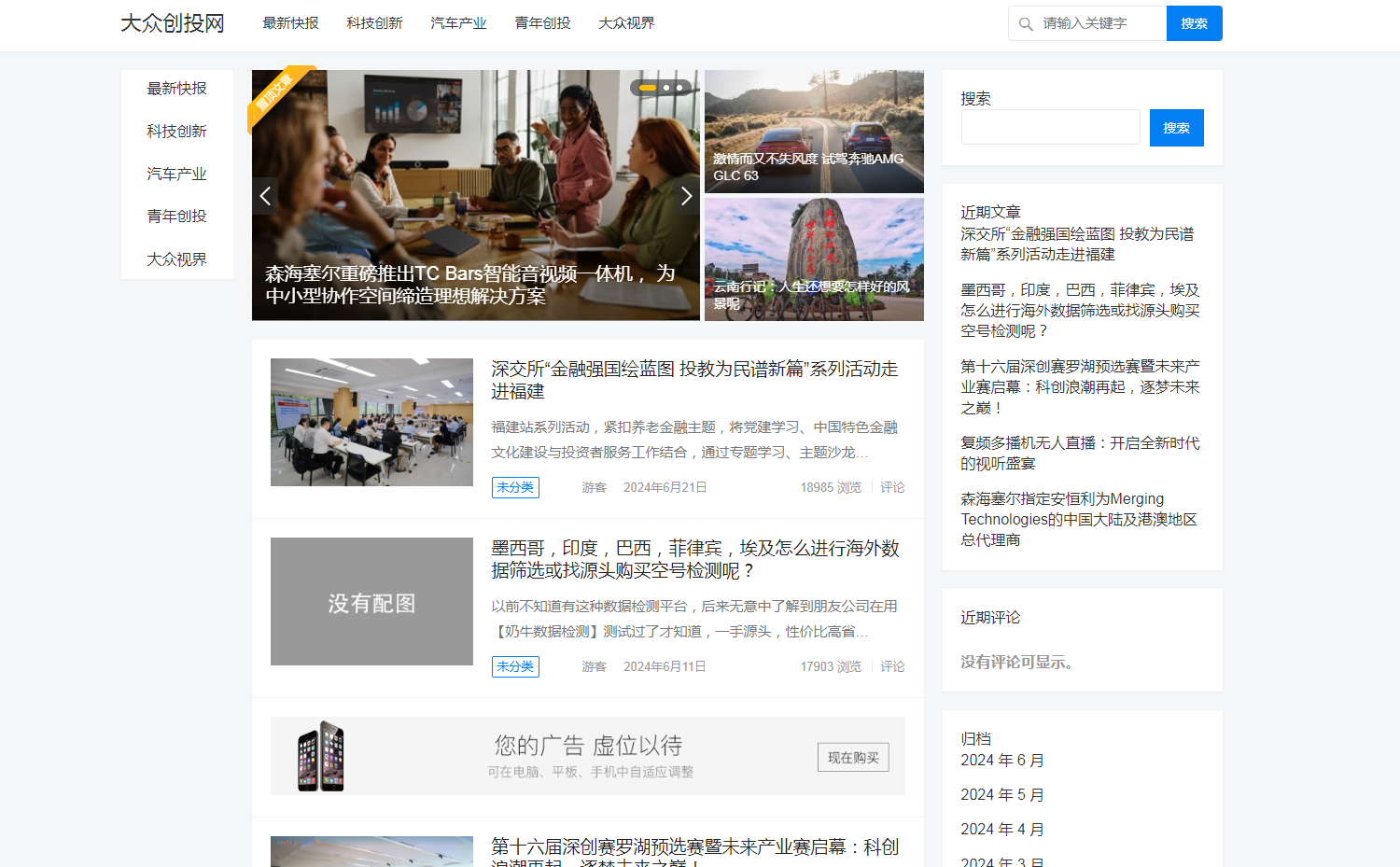The image size is (1400, 867).
Task: Open the 云南行记 featured thumbnail
Action: pos(814,259)
